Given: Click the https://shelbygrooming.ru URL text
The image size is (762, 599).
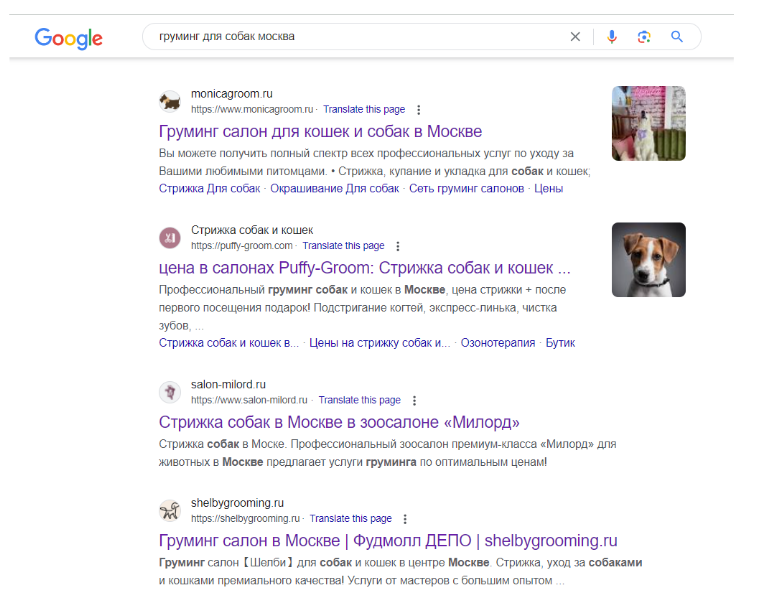Looking at the screenshot, I should point(245,518).
